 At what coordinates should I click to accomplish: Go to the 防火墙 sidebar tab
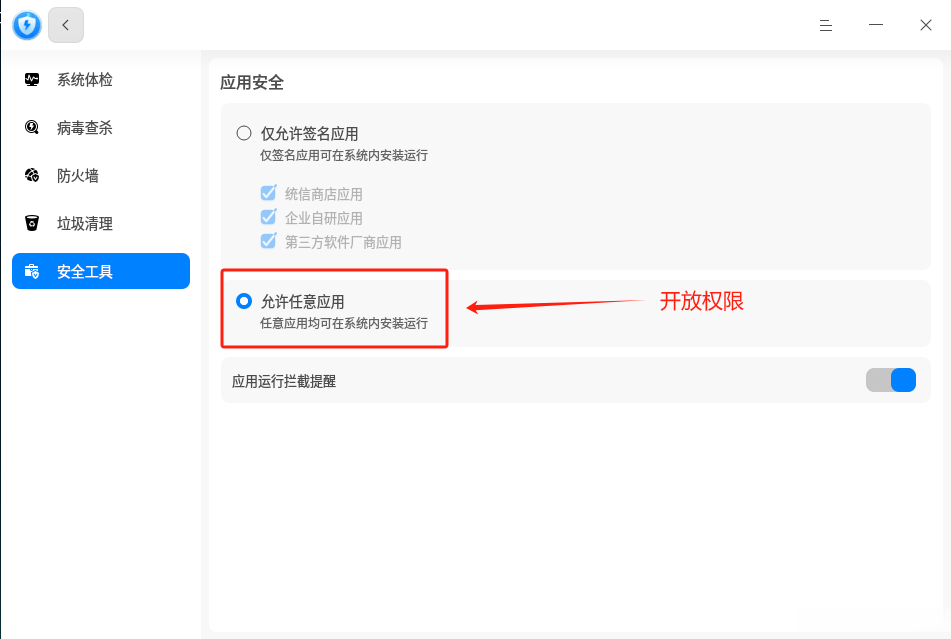coord(78,176)
